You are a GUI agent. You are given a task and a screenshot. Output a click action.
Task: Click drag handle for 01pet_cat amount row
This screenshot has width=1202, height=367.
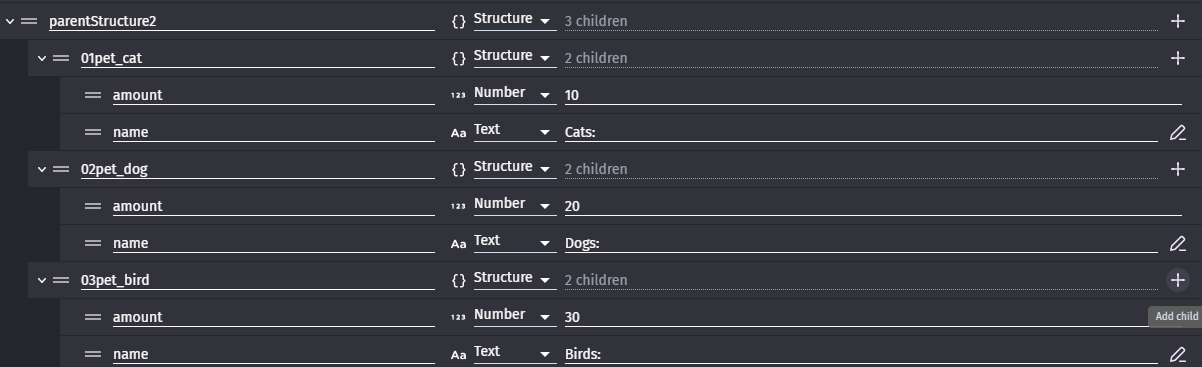tap(93, 95)
